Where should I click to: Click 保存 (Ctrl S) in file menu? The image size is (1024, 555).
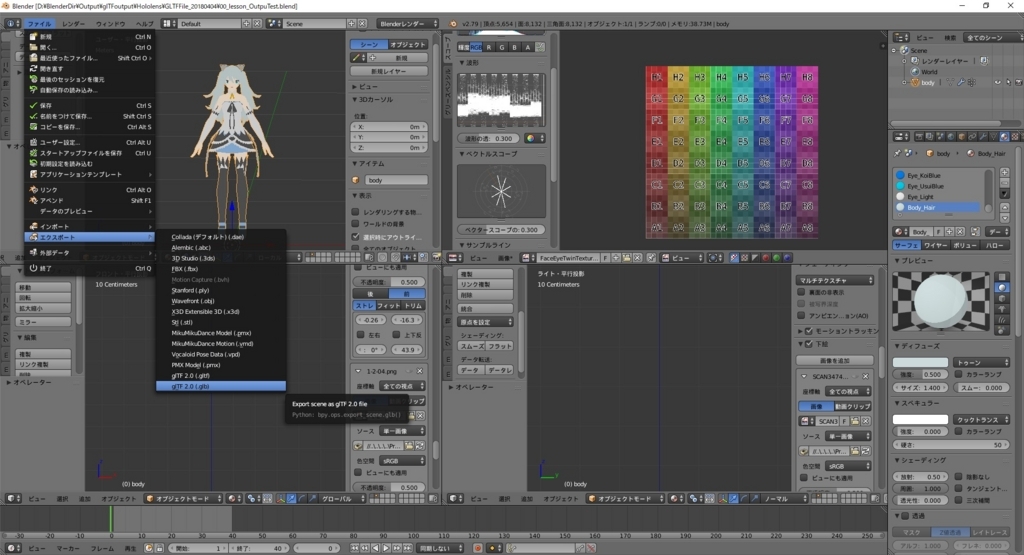point(90,105)
